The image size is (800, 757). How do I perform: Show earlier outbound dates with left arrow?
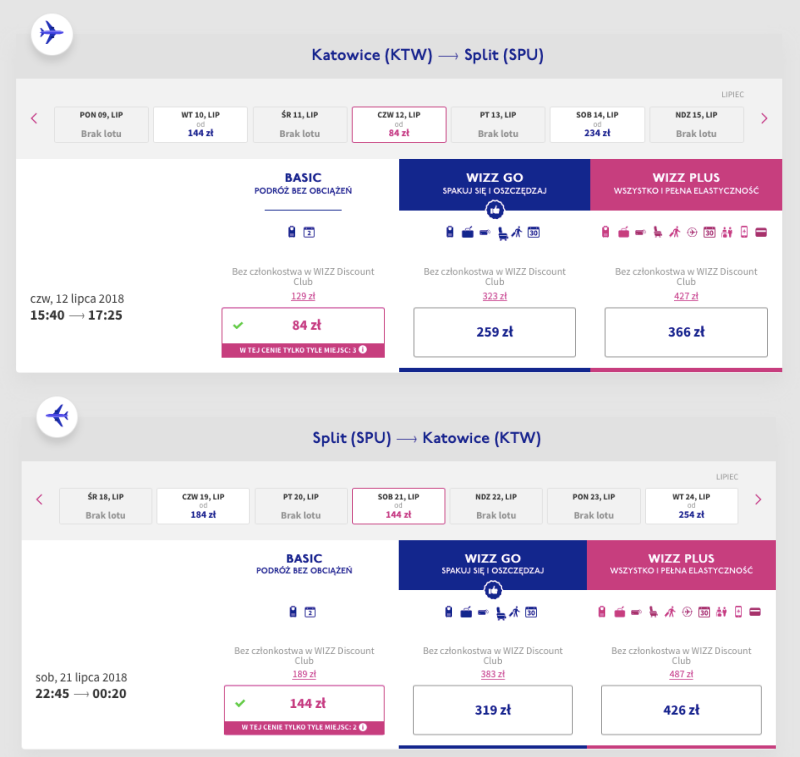pos(34,119)
